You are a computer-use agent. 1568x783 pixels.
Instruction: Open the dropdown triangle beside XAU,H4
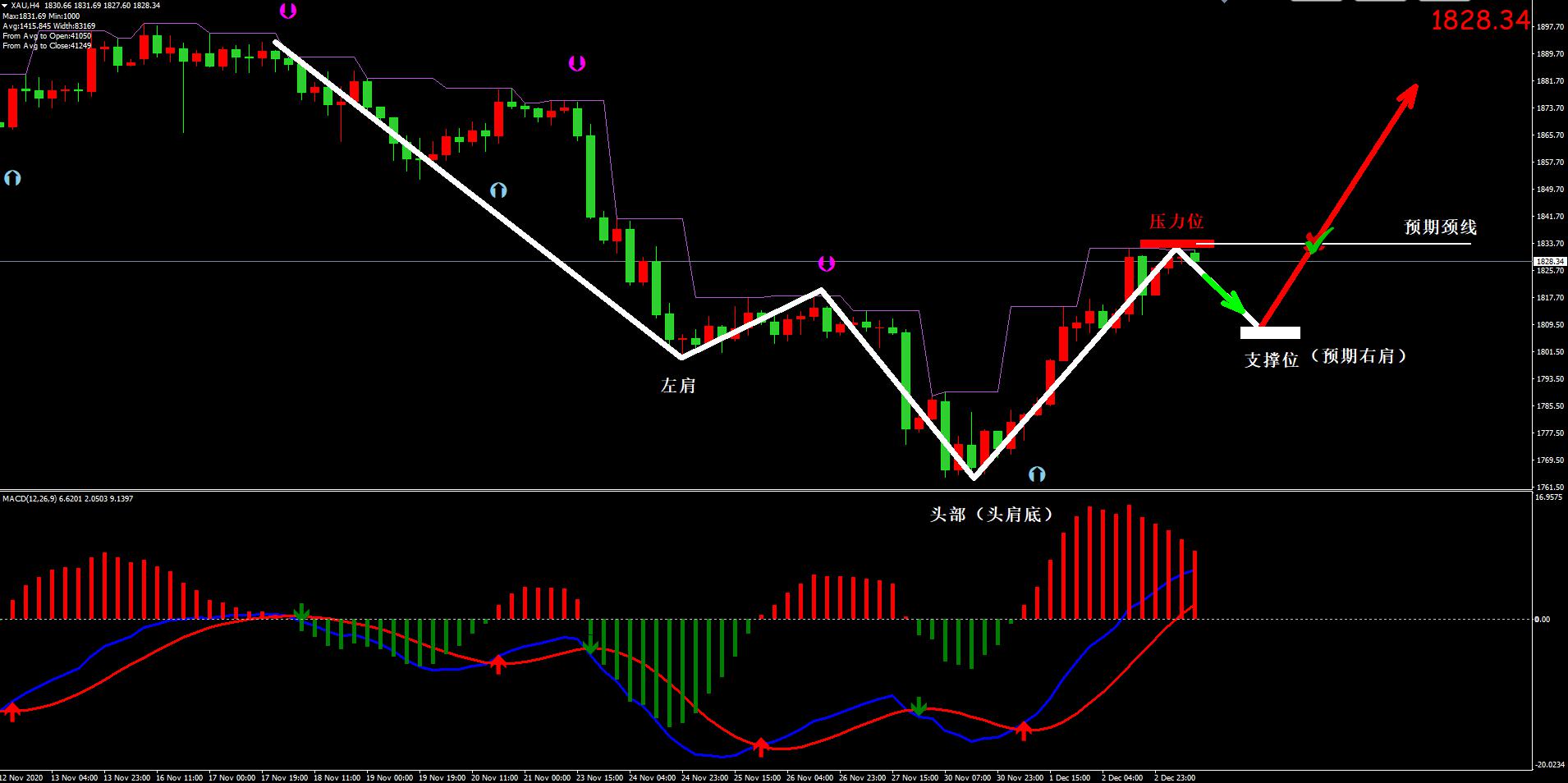click(x=5, y=6)
